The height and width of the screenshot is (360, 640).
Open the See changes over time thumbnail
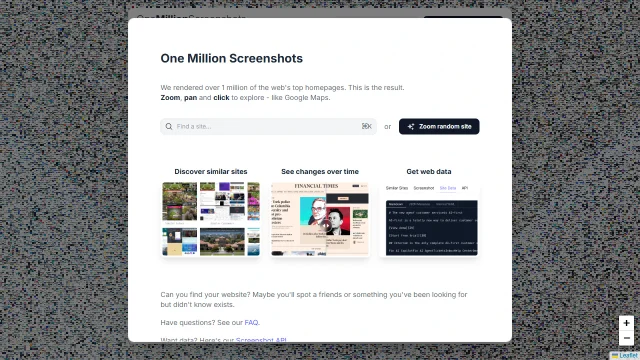pyautogui.click(x=320, y=219)
